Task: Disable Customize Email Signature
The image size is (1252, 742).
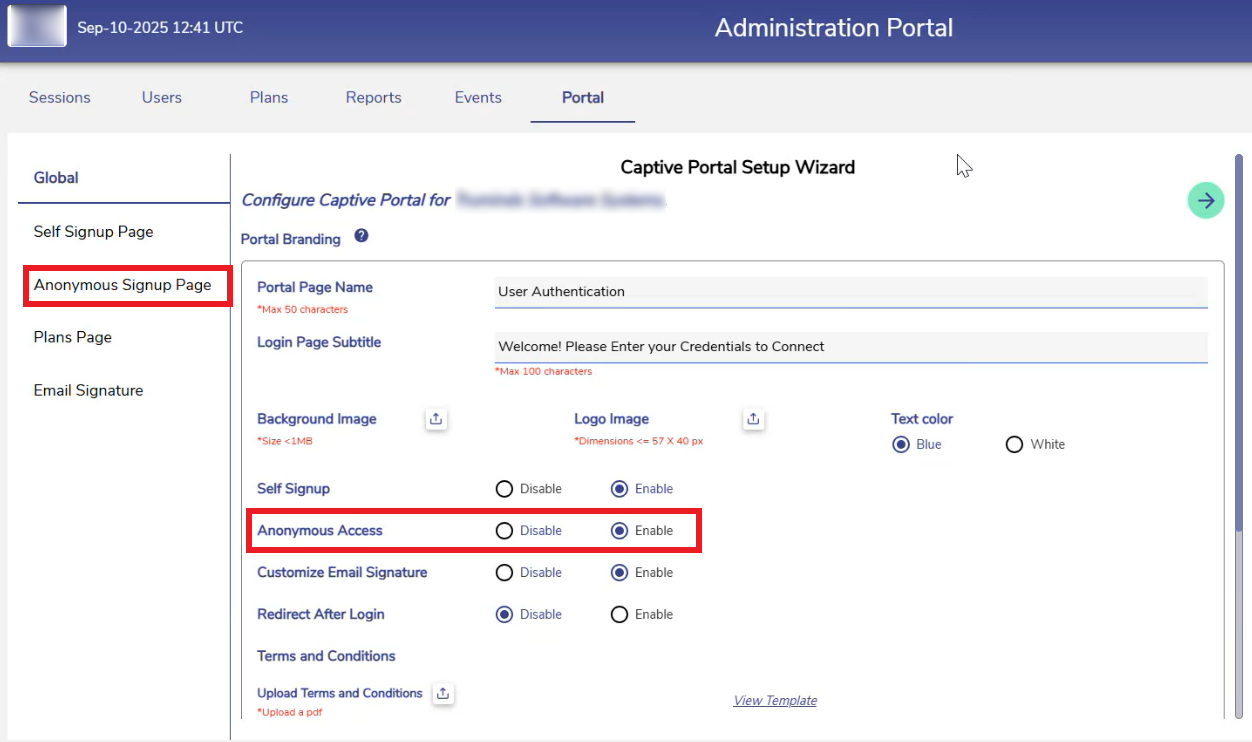Action: coord(504,573)
